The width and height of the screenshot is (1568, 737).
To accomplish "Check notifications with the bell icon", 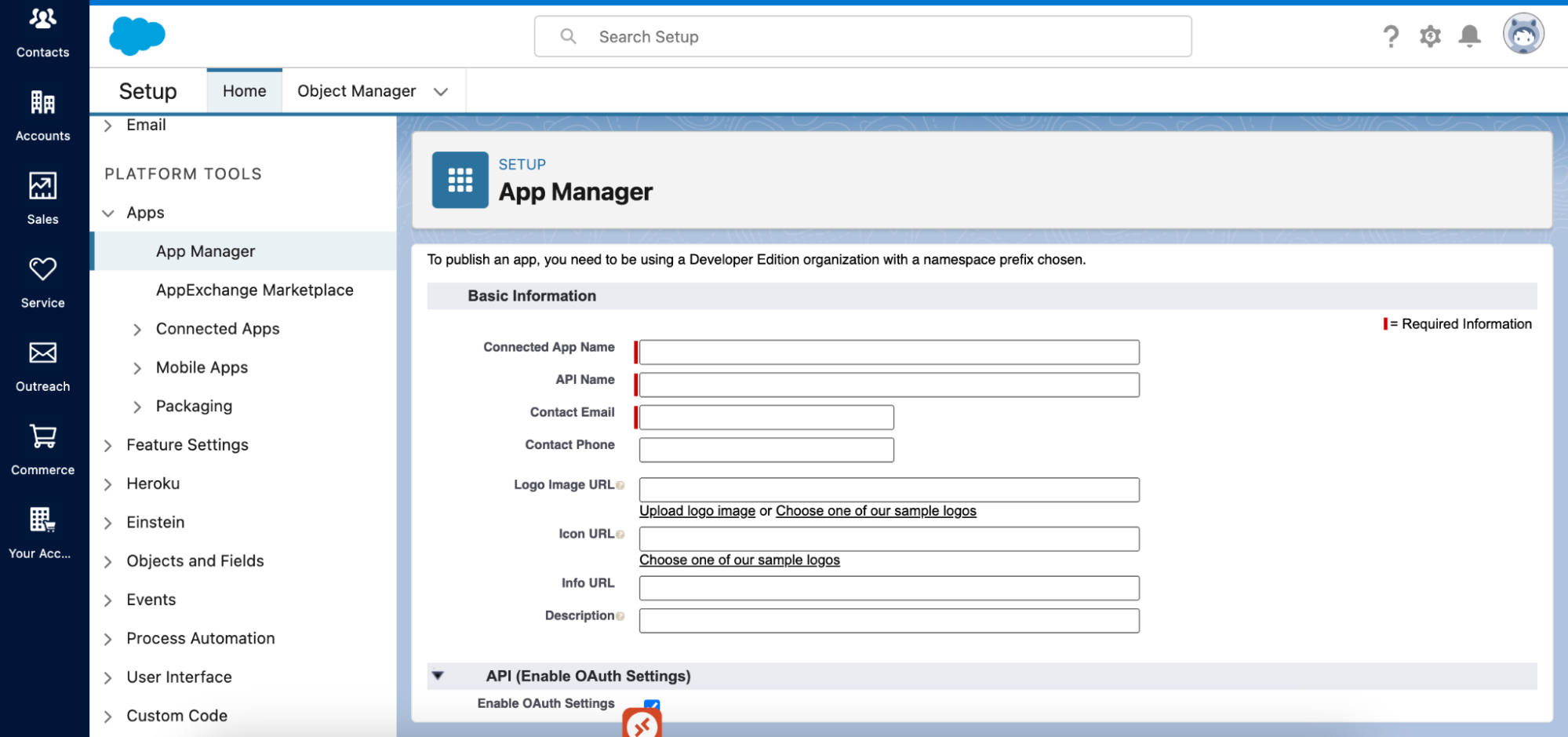I will (x=1469, y=36).
